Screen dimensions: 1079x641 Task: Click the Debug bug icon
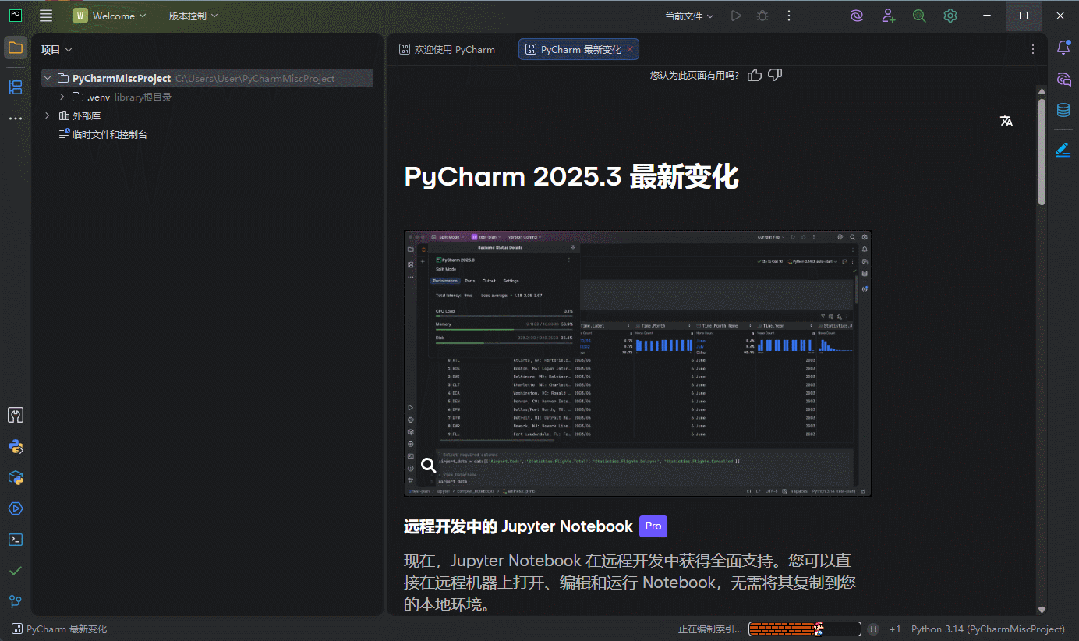(762, 15)
